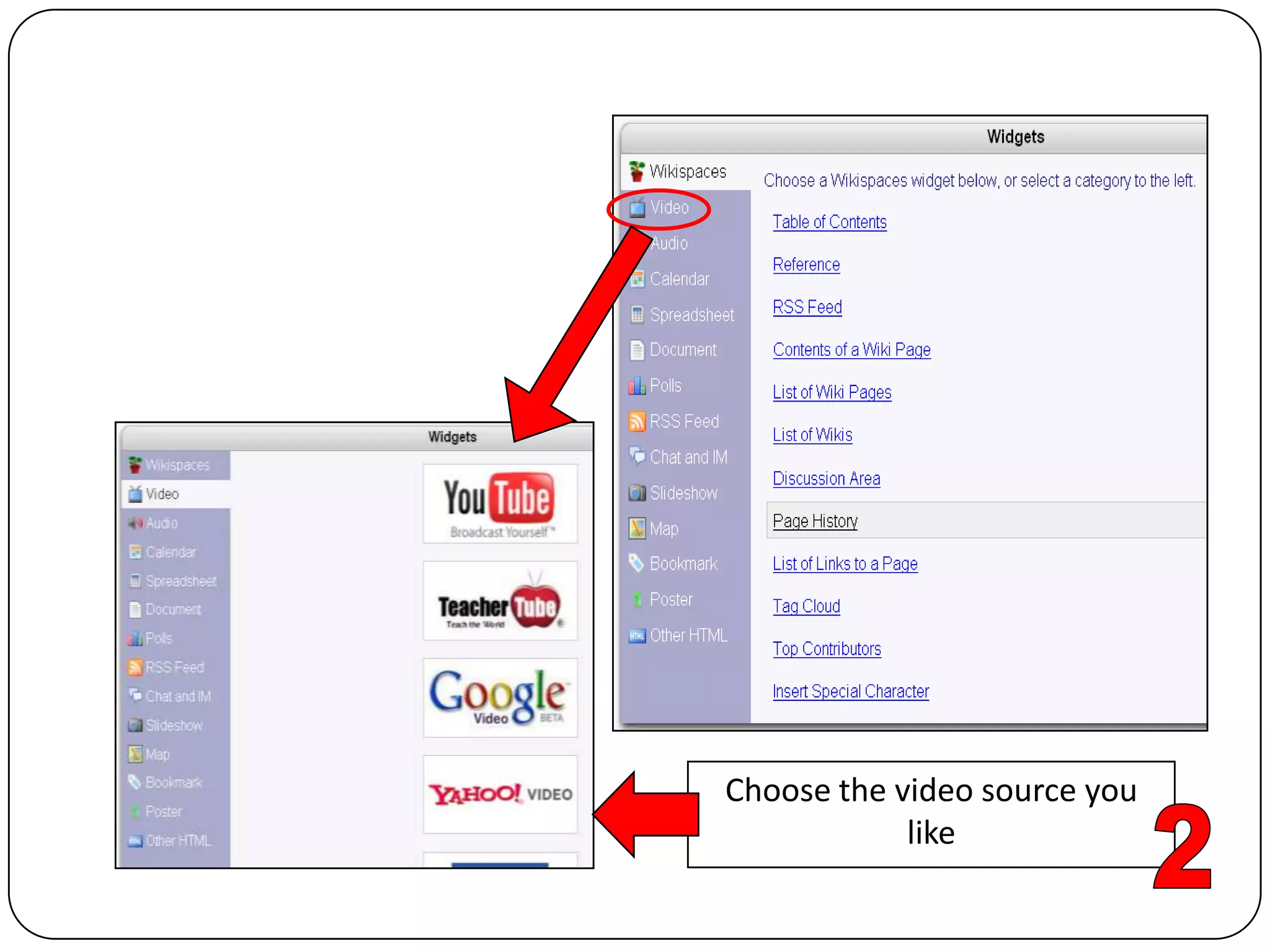Open the Reference widget link
The image size is (1270, 952).
point(806,265)
